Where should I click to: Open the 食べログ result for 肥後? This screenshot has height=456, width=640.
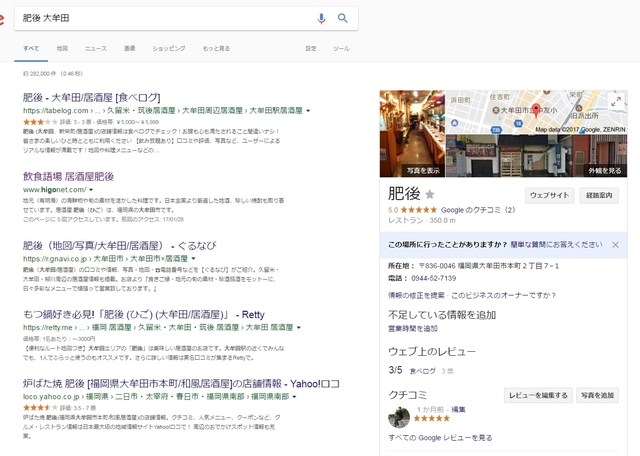[91, 98]
